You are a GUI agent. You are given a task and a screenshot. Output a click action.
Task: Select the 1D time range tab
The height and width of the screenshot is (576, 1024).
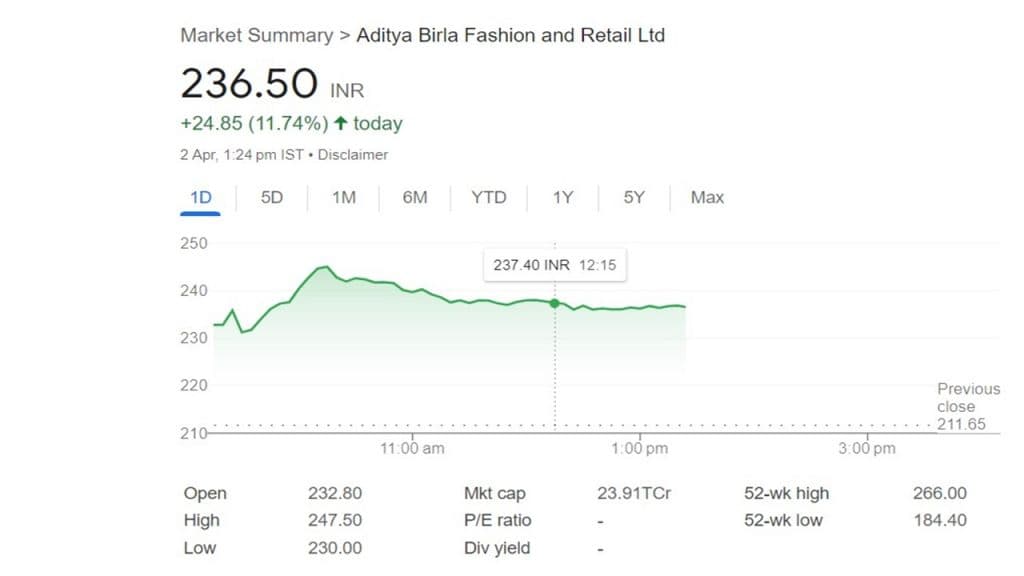pyautogui.click(x=201, y=198)
